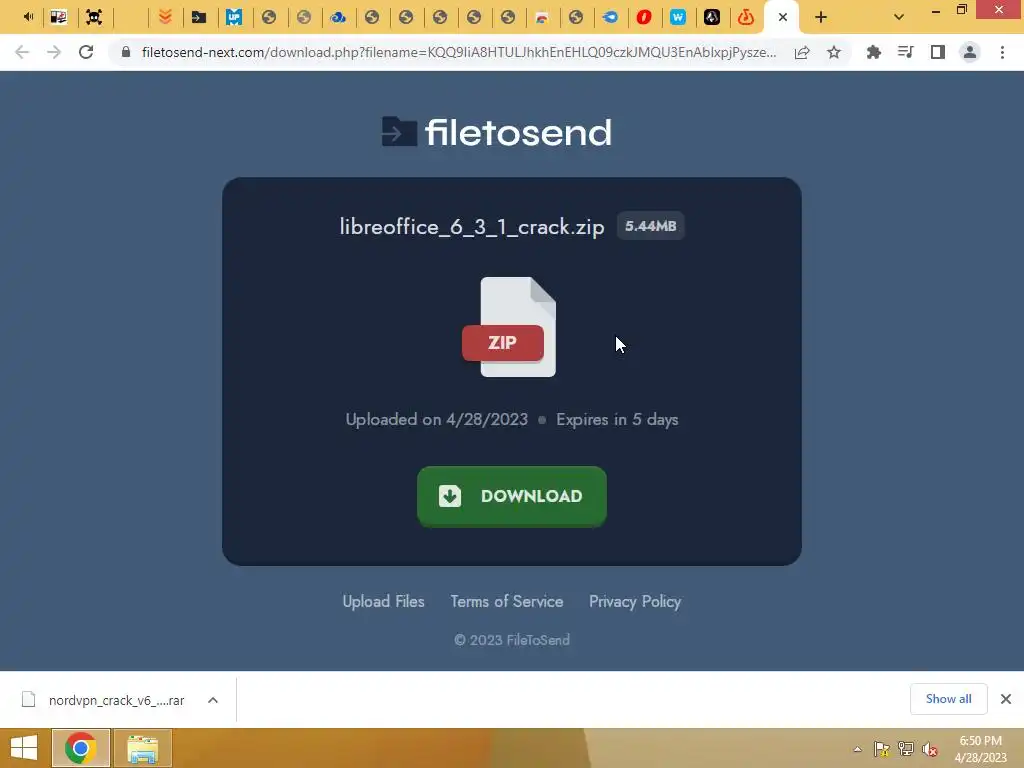The height and width of the screenshot is (768, 1024).
Task: Open the Windows Start button
Action: [x=24, y=748]
